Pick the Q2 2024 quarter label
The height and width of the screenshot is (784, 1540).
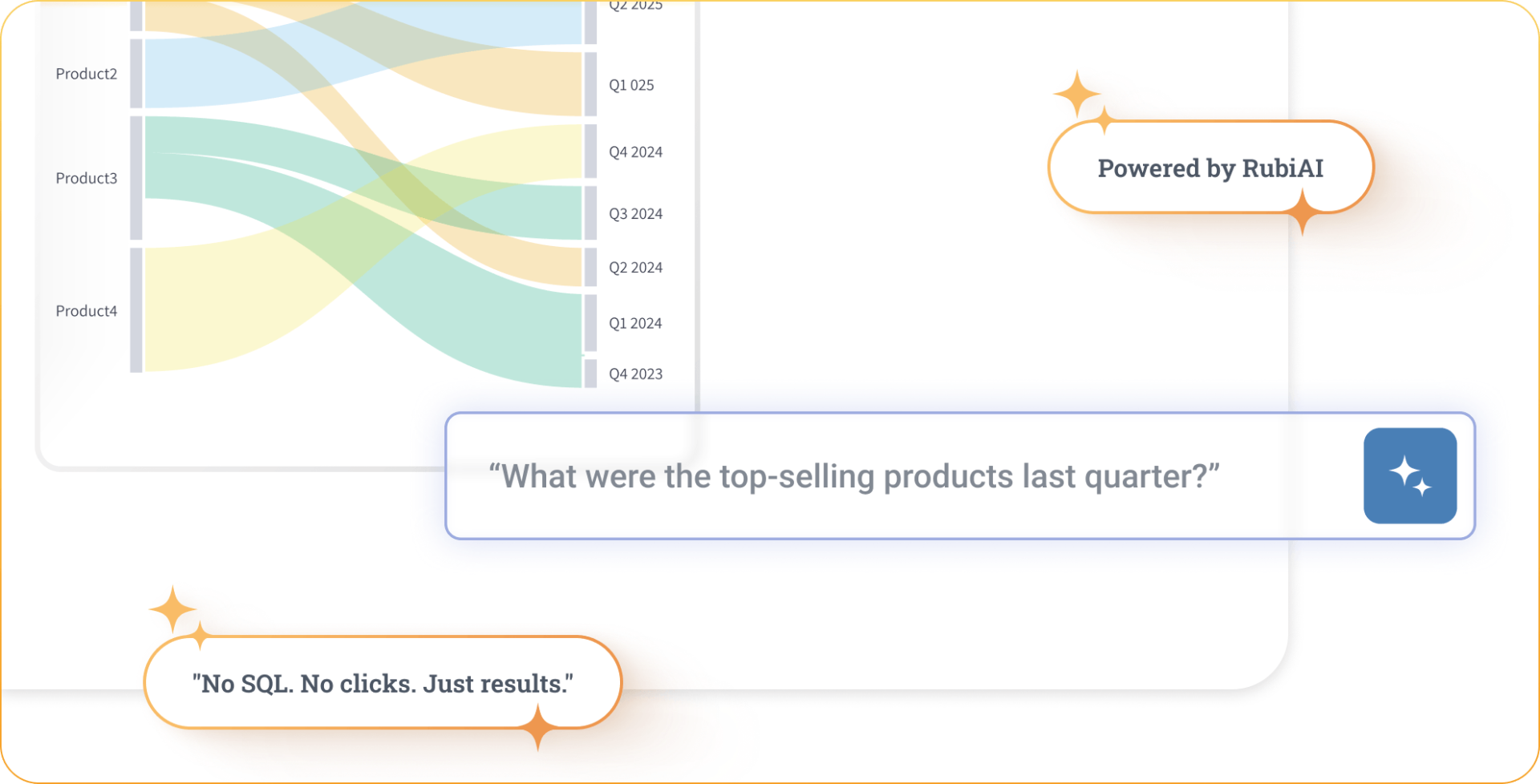(635, 268)
